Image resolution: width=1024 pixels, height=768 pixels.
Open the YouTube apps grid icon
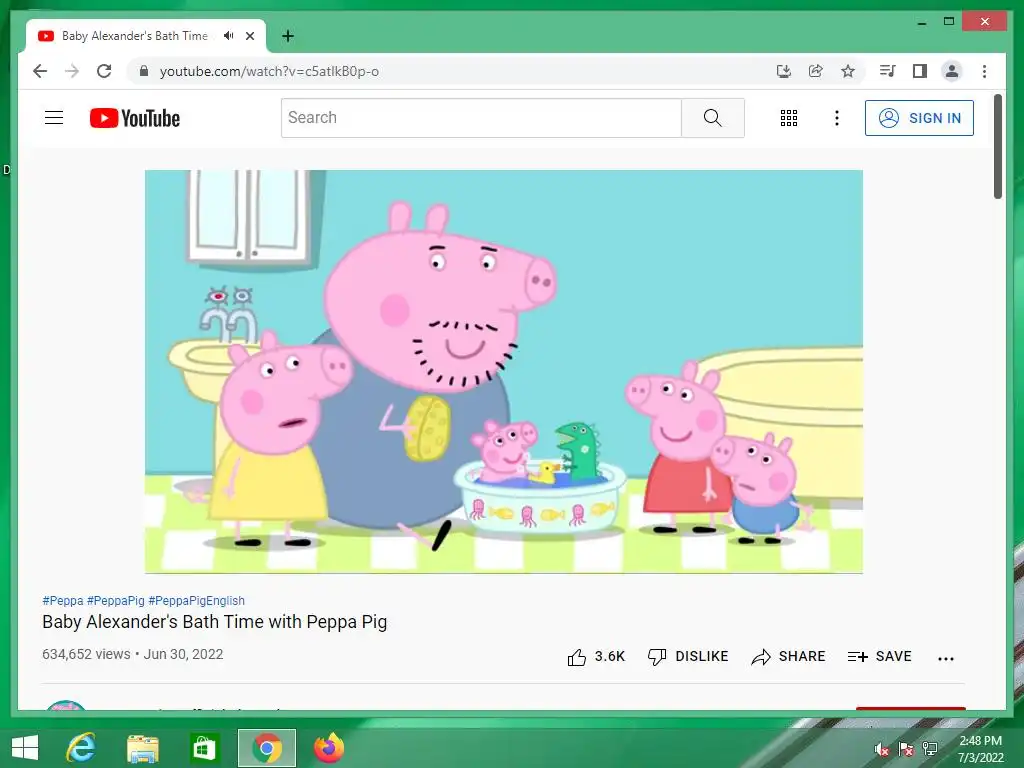click(789, 118)
